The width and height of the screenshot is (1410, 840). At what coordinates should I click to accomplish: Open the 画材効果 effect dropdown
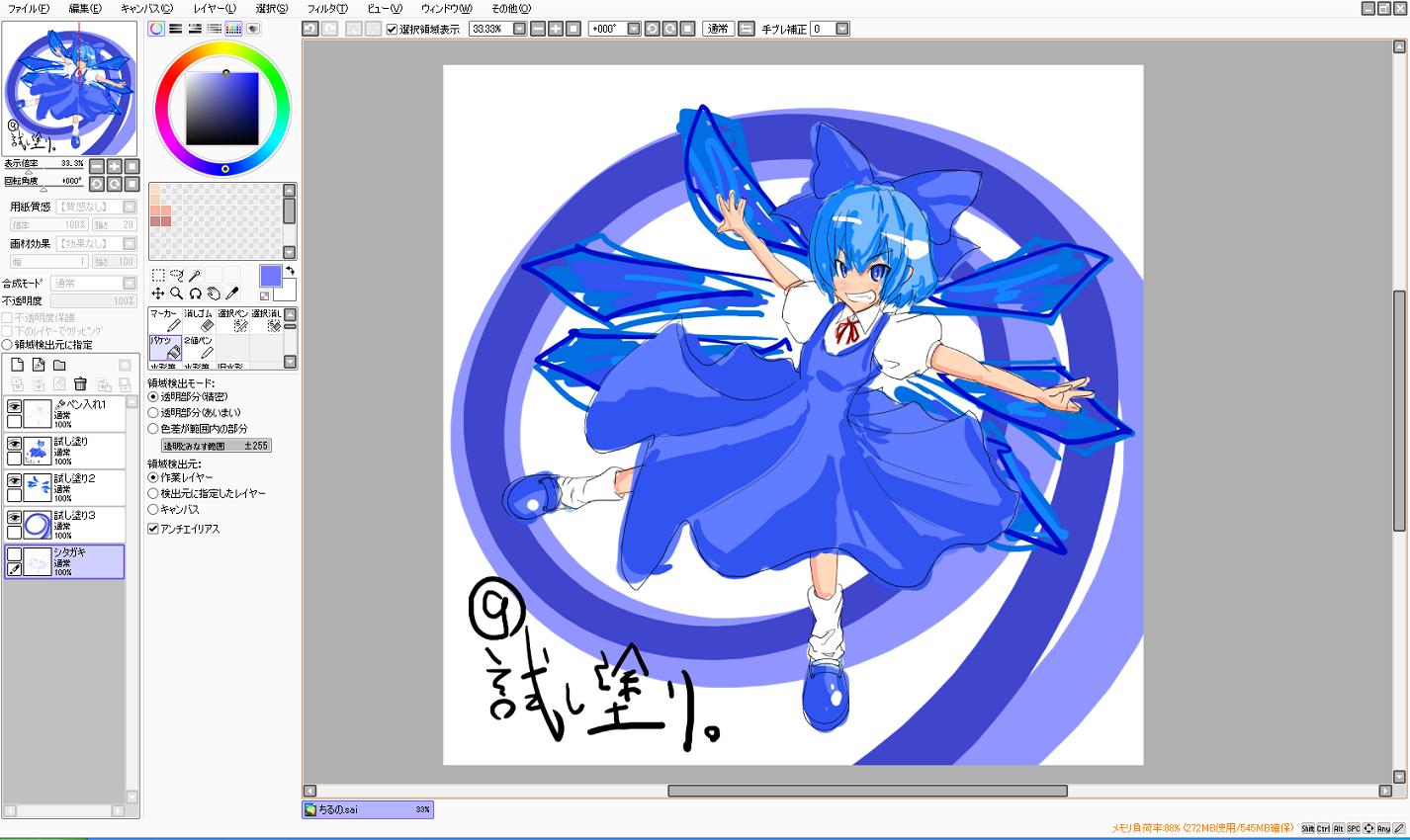click(130, 243)
